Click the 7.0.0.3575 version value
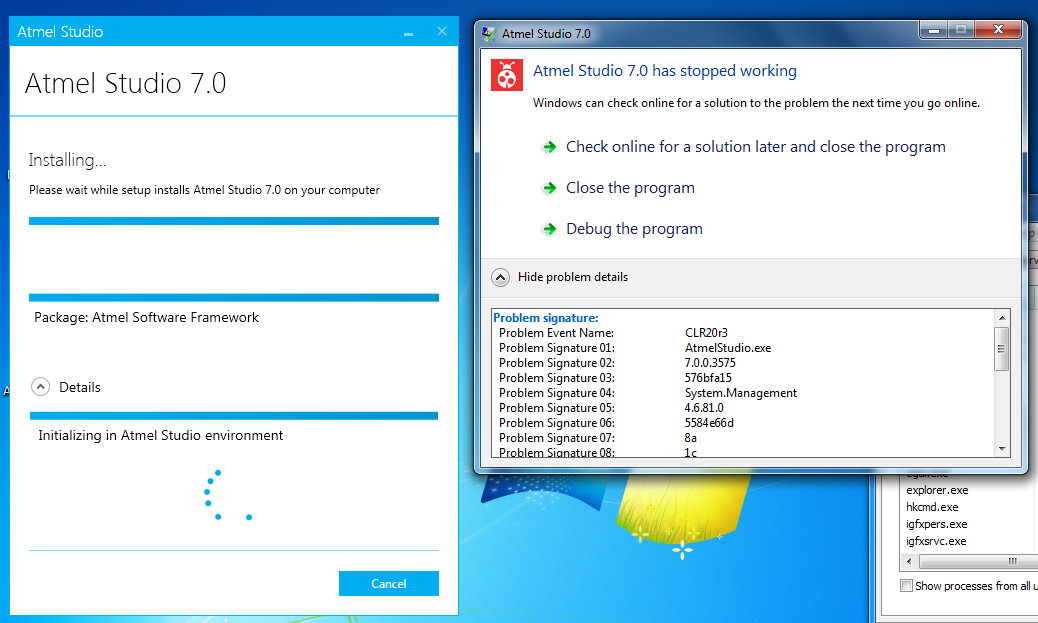 tap(710, 363)
